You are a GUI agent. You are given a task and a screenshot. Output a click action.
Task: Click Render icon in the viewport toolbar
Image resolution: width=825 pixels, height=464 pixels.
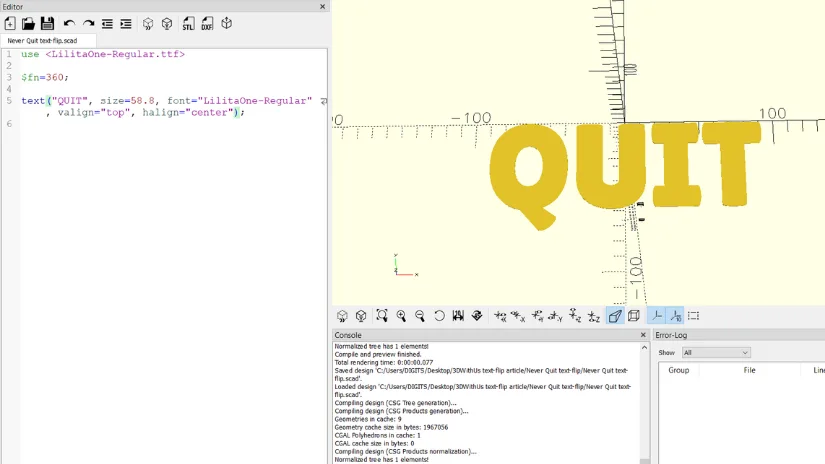click(x=361, y=316)
